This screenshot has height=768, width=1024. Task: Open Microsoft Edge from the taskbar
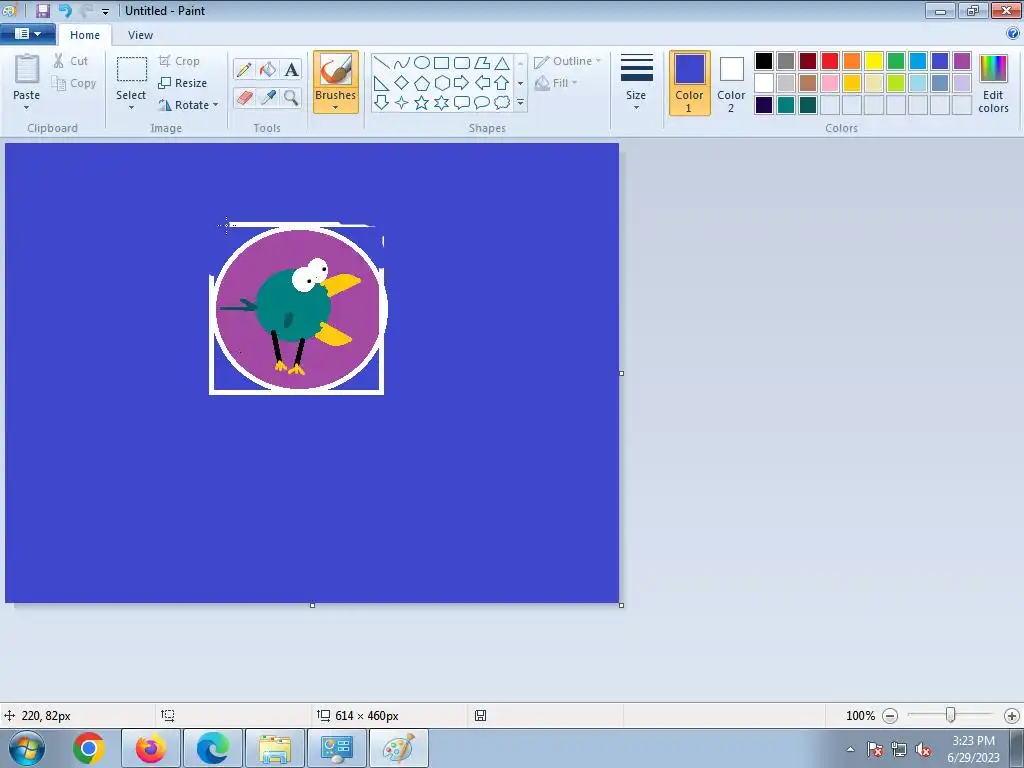pos(213,748)
